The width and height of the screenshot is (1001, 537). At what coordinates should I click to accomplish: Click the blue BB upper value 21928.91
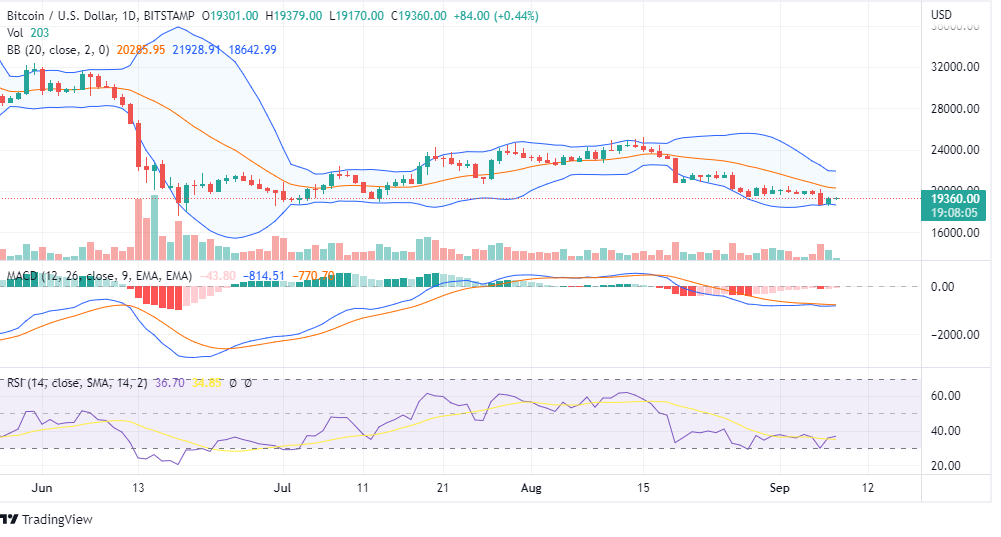point(198,49)
